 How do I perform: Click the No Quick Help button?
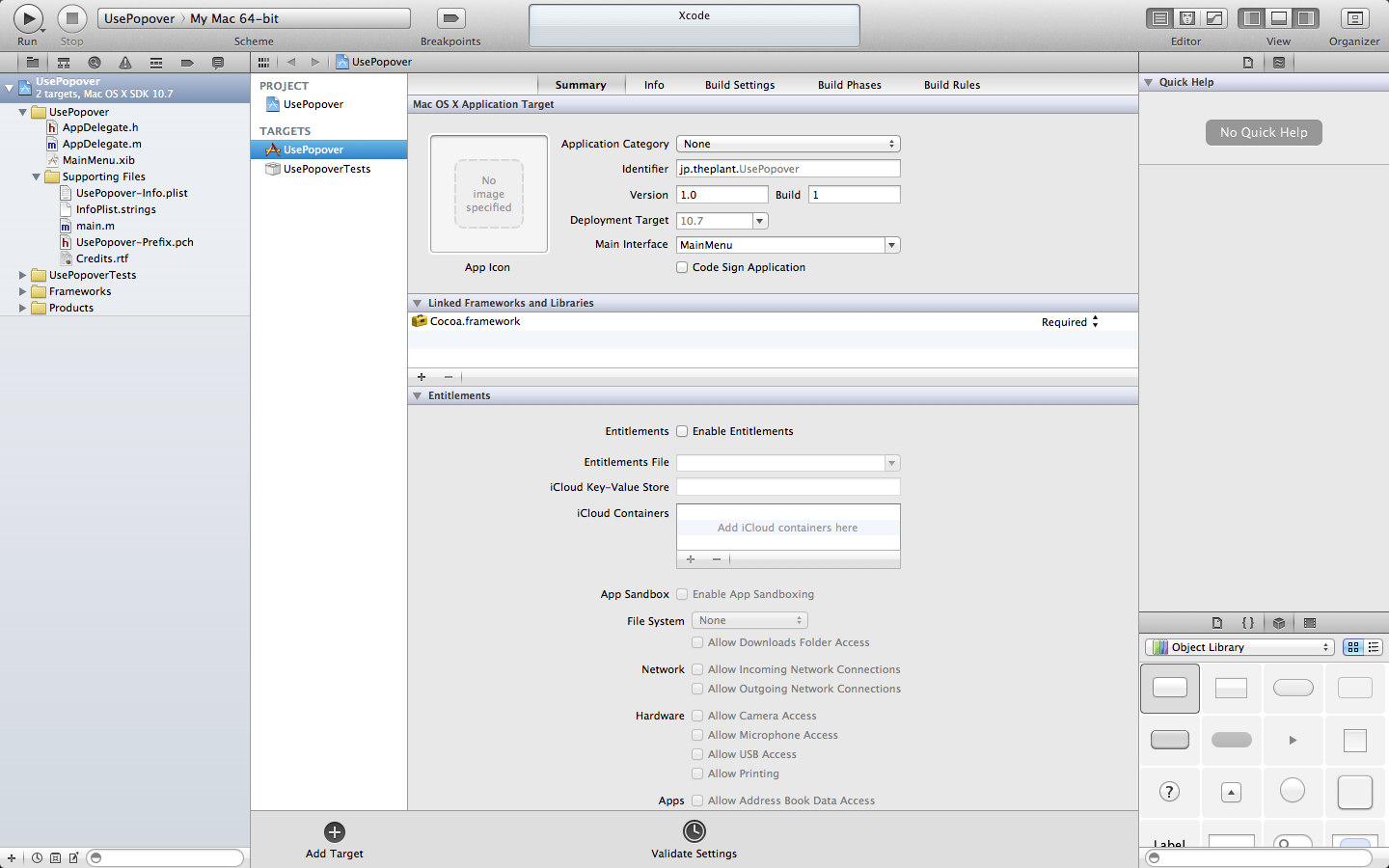click(1264, 132)
